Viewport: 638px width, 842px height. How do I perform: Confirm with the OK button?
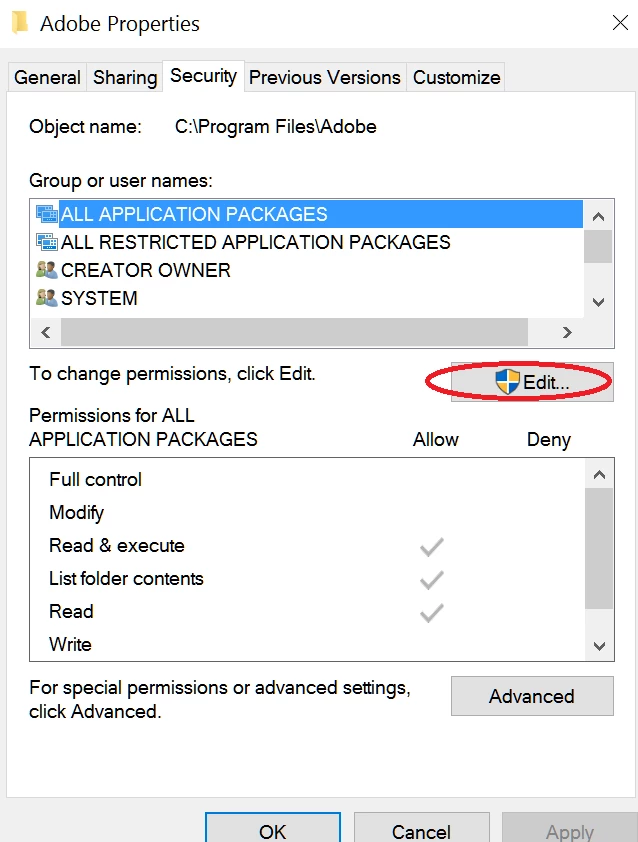pyautogui.click(x=273, y=830)
